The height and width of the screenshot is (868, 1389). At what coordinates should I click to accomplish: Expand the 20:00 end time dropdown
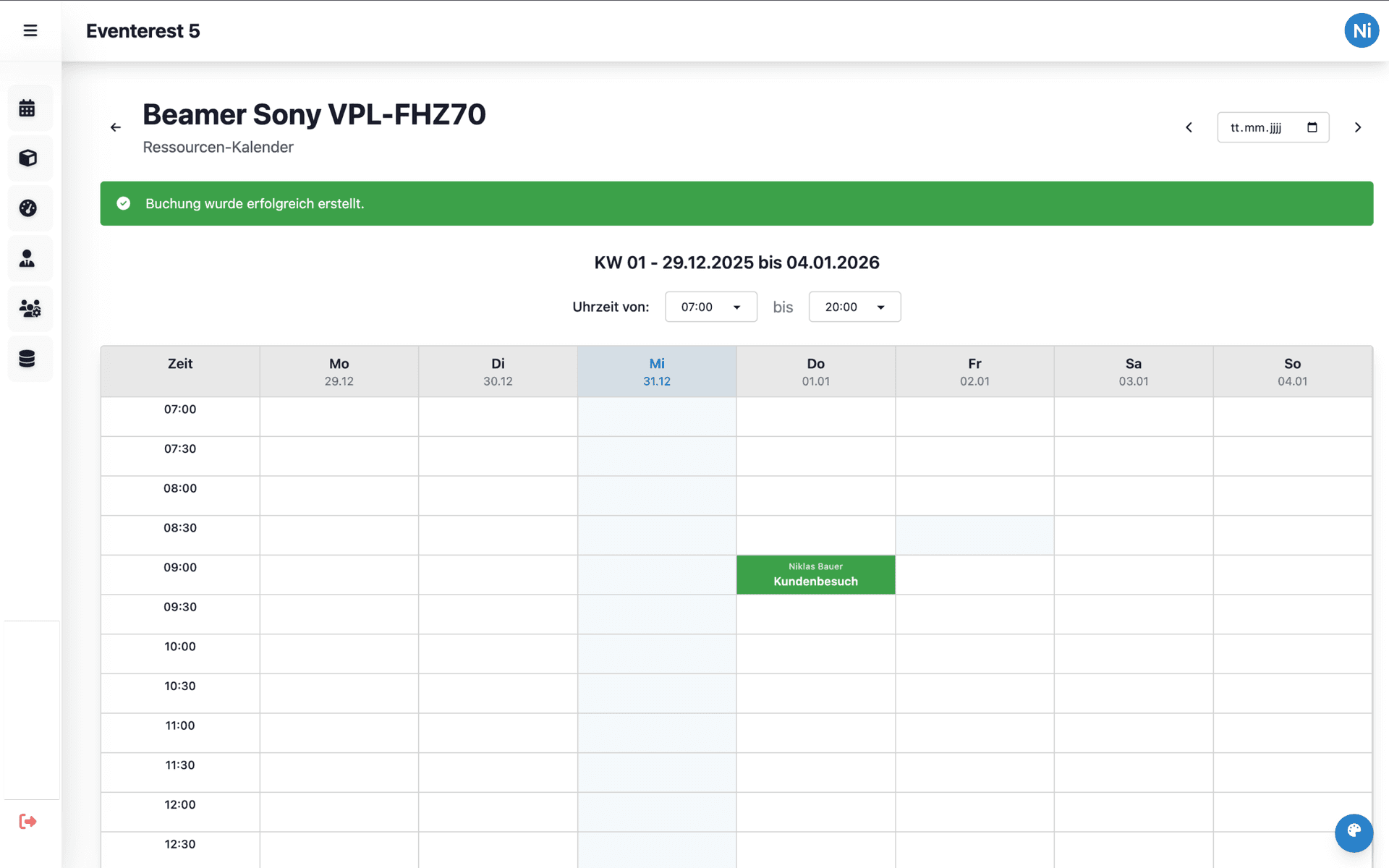[854, 307]
